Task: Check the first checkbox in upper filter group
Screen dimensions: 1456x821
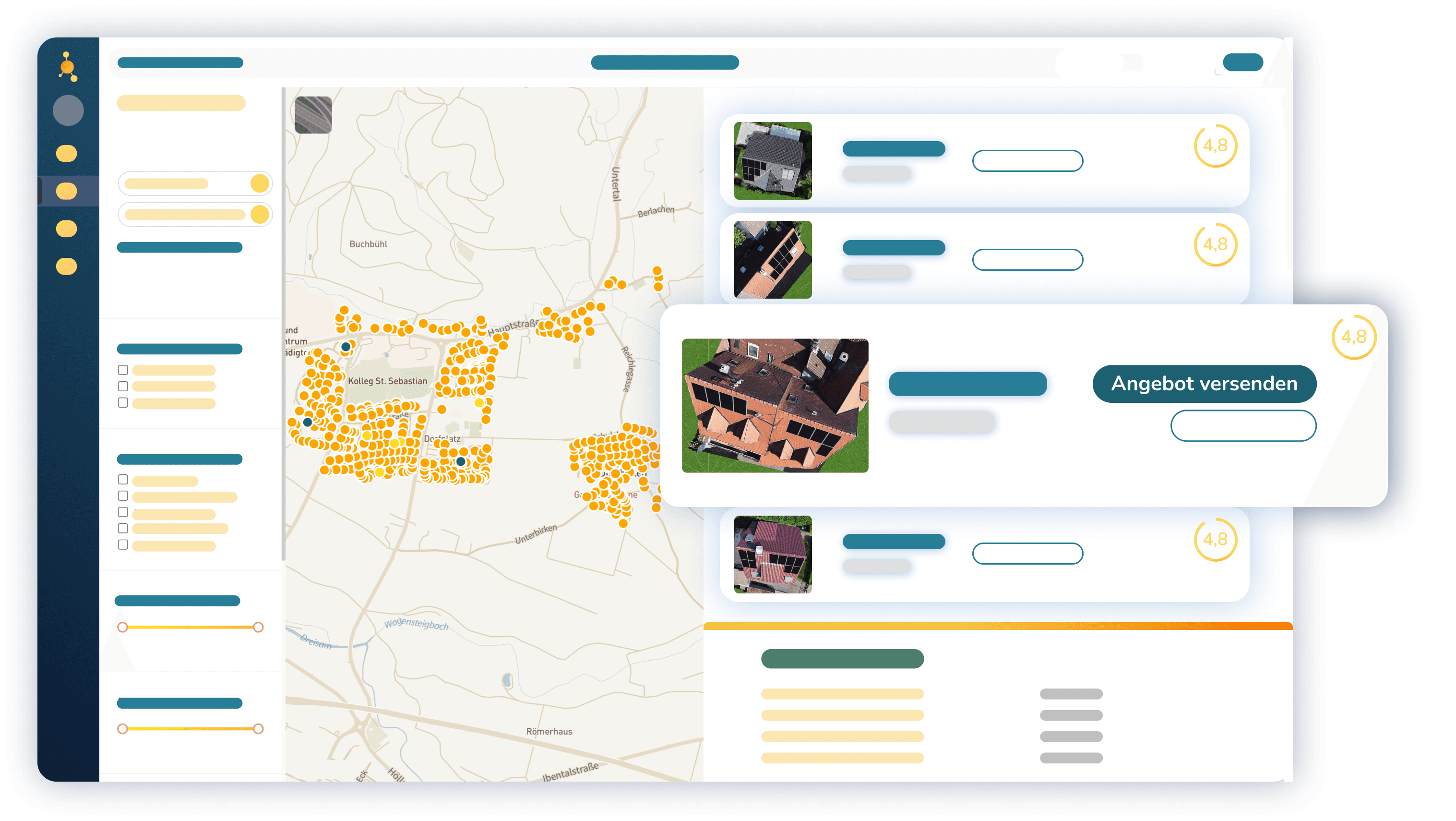Action: 123,370
